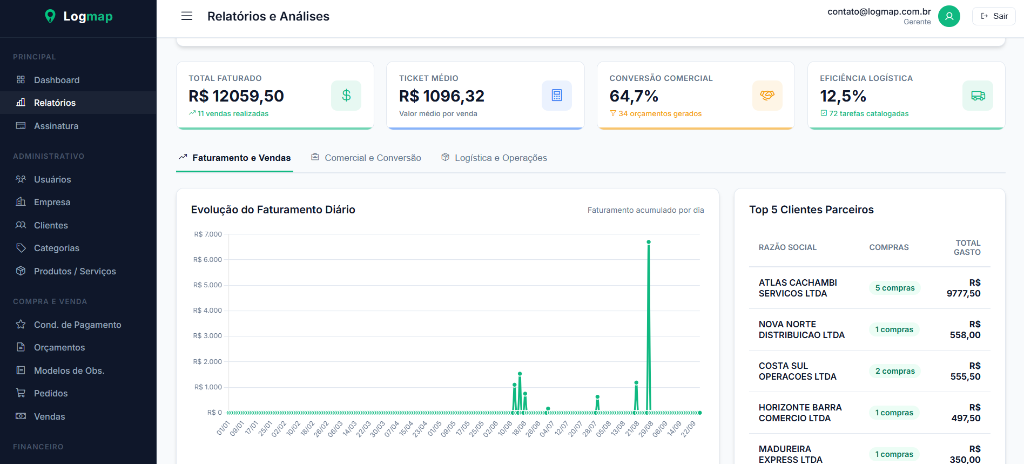The width and height of the screenshot is (1024, 464).
Task: Click the Pedidos shopping cart icon
Action: tap(21, 393)
